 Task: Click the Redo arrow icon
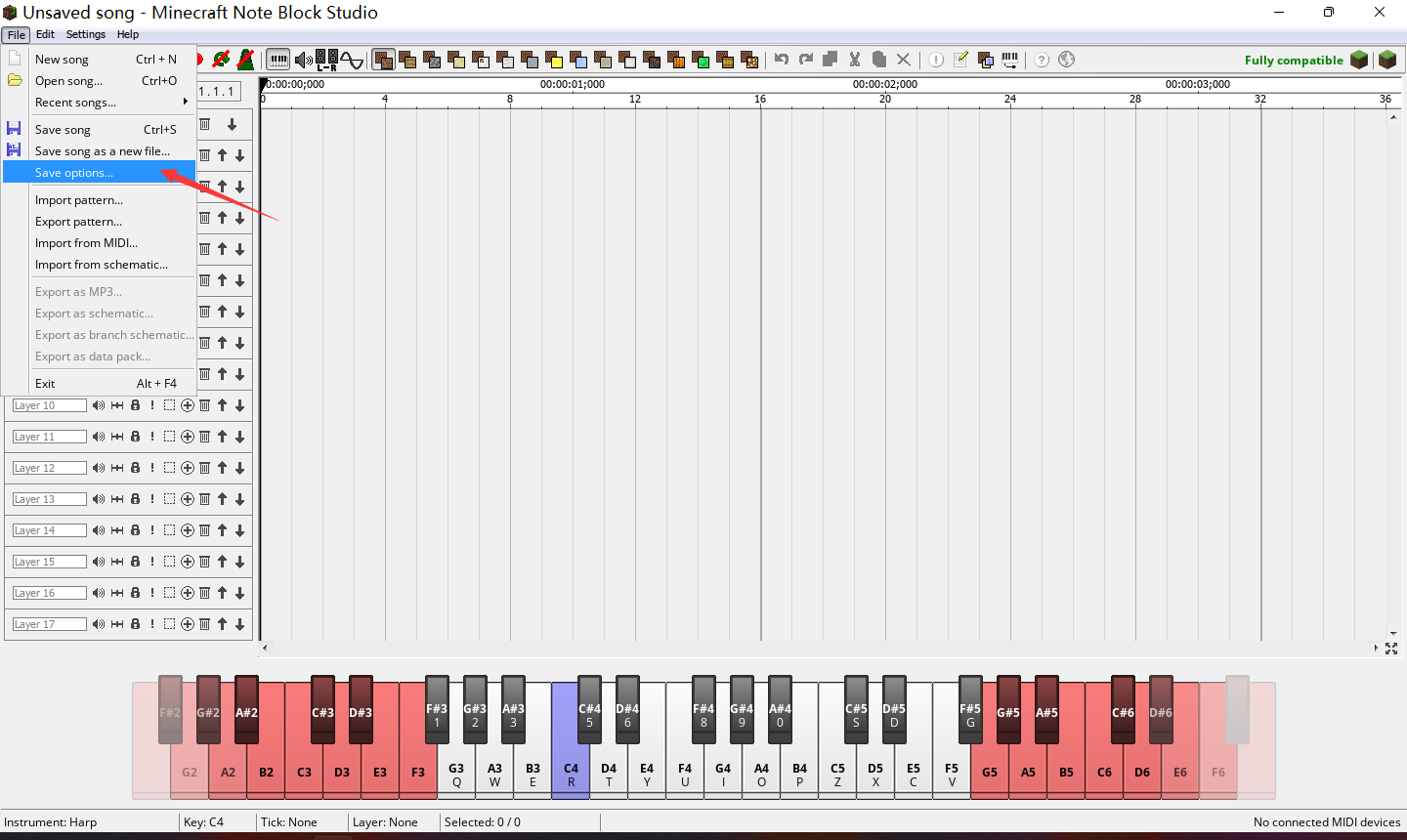pos(806,60)
